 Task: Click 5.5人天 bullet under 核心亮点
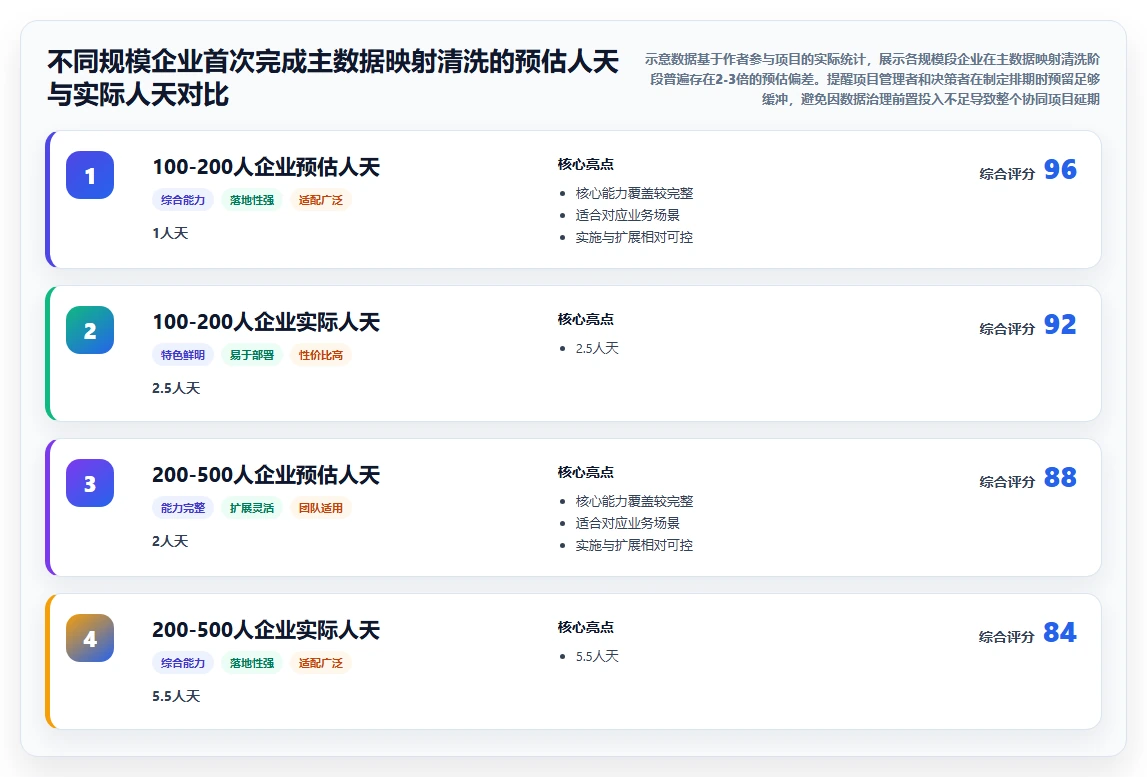(597, 656)
